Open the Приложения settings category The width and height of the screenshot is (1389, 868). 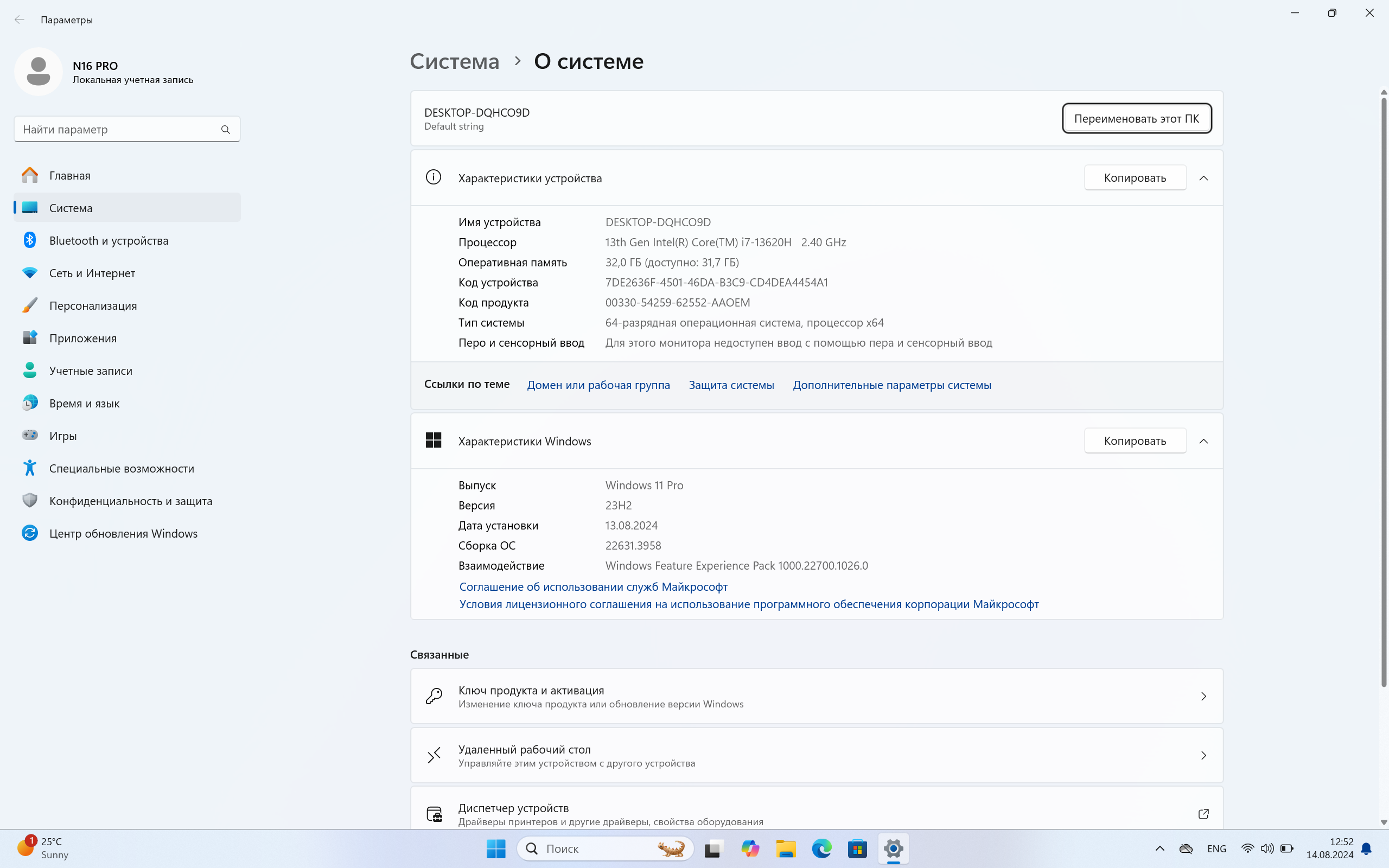pyautogui.click(x=82, y=338)
